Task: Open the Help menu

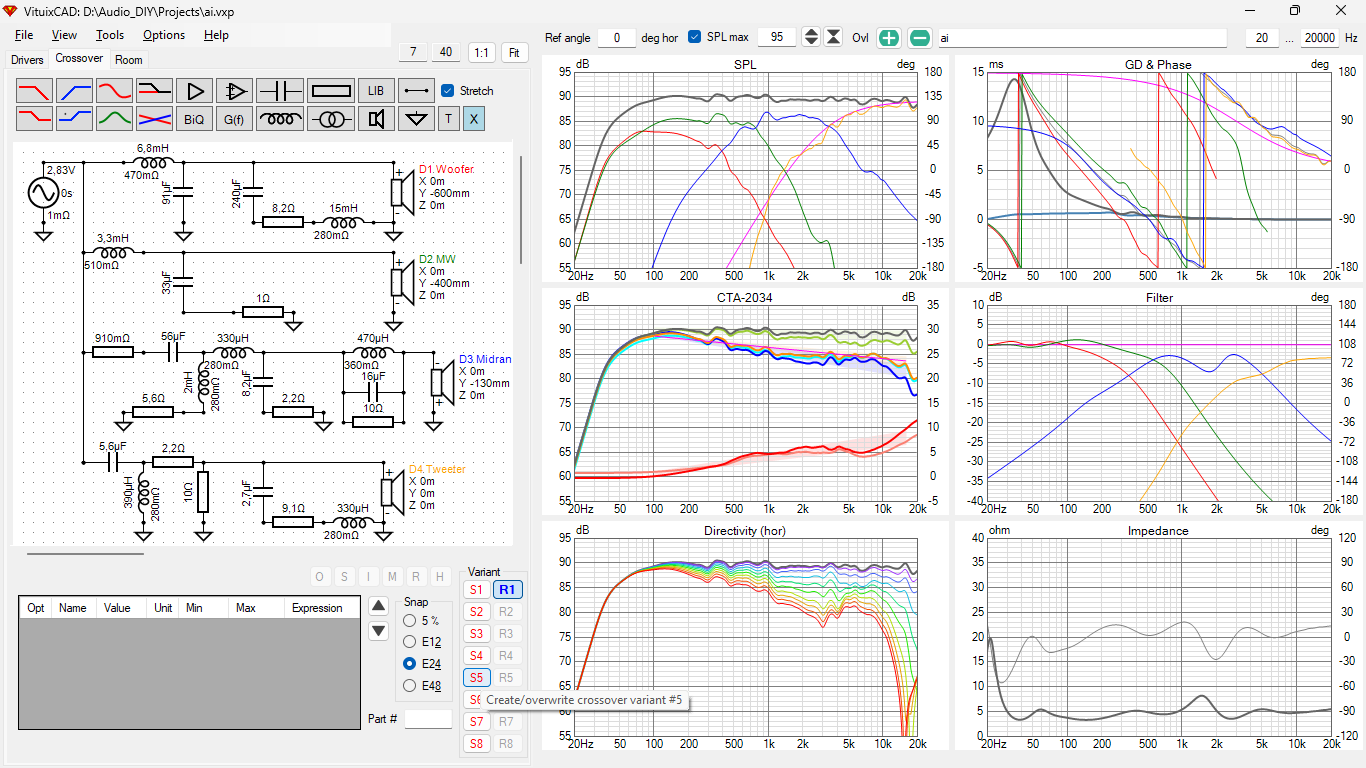Action: (x=216, y=35)
